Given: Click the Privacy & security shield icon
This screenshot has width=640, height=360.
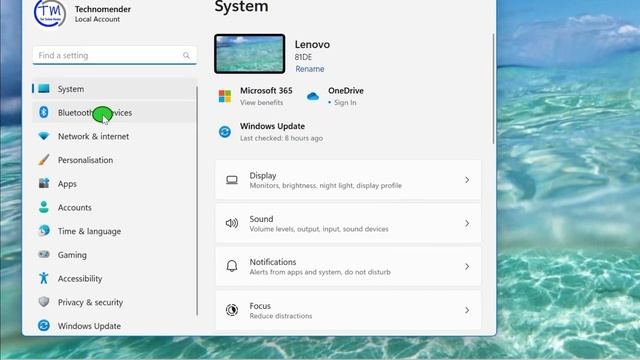Looking at the screenshot, I should click(x=44, y=302).
